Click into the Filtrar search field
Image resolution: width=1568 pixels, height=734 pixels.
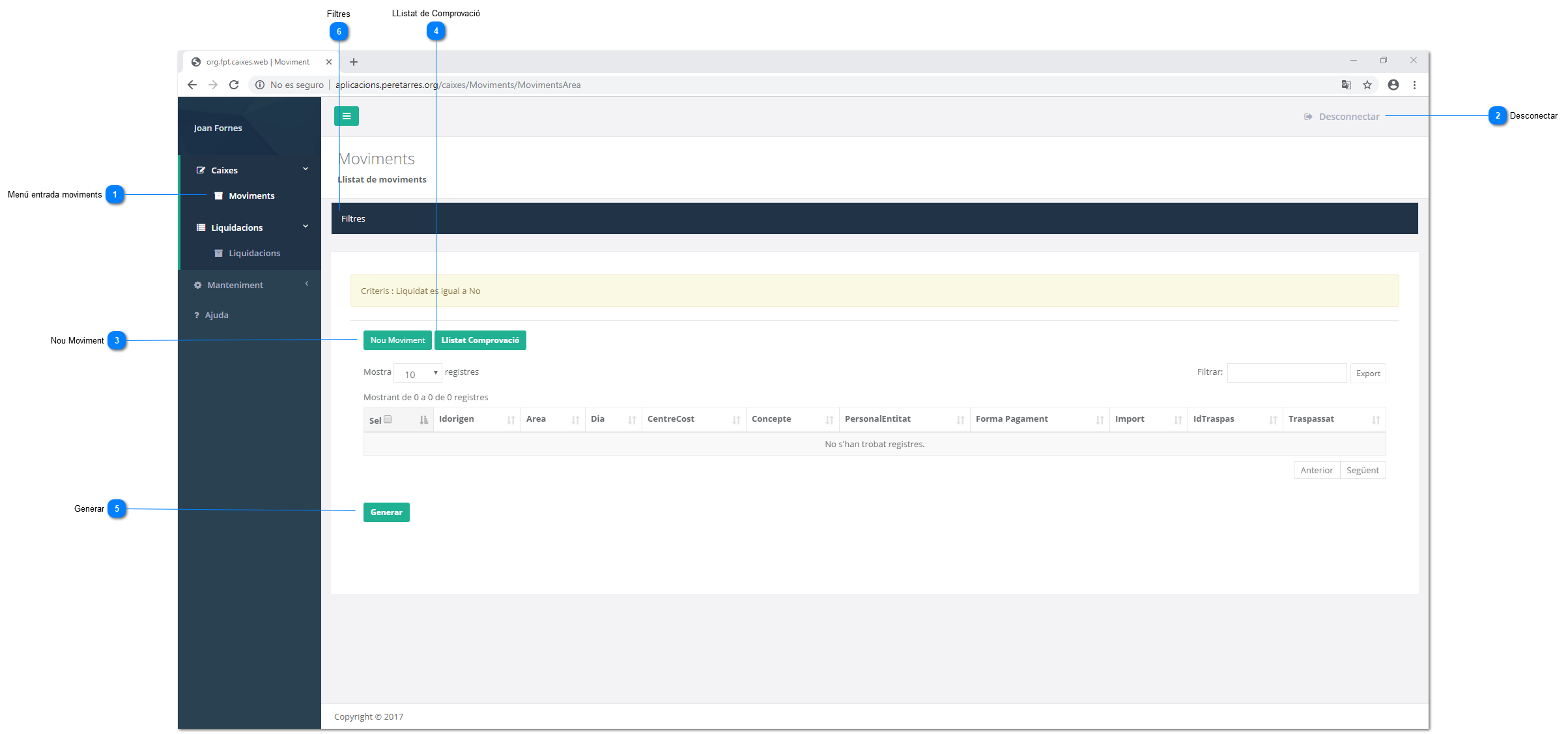pos(1287,373)
